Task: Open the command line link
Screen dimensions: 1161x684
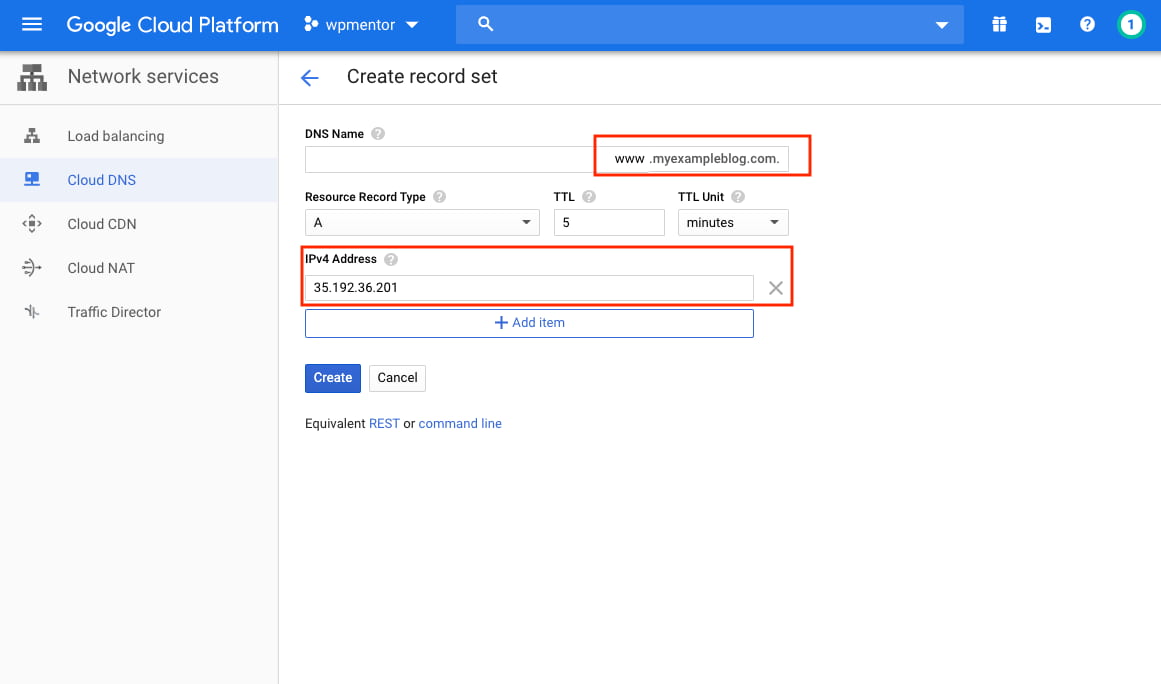Action: pyautogui.click(x=460, y=423)
